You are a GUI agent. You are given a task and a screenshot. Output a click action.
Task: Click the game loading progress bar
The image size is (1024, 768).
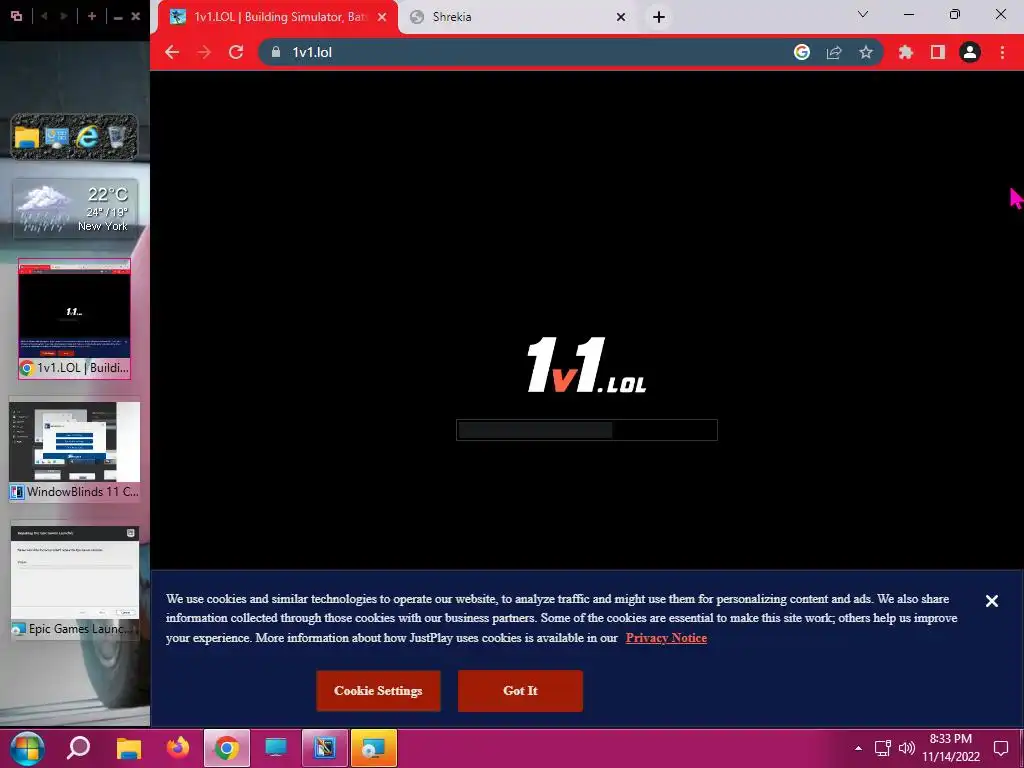point(586,430)
